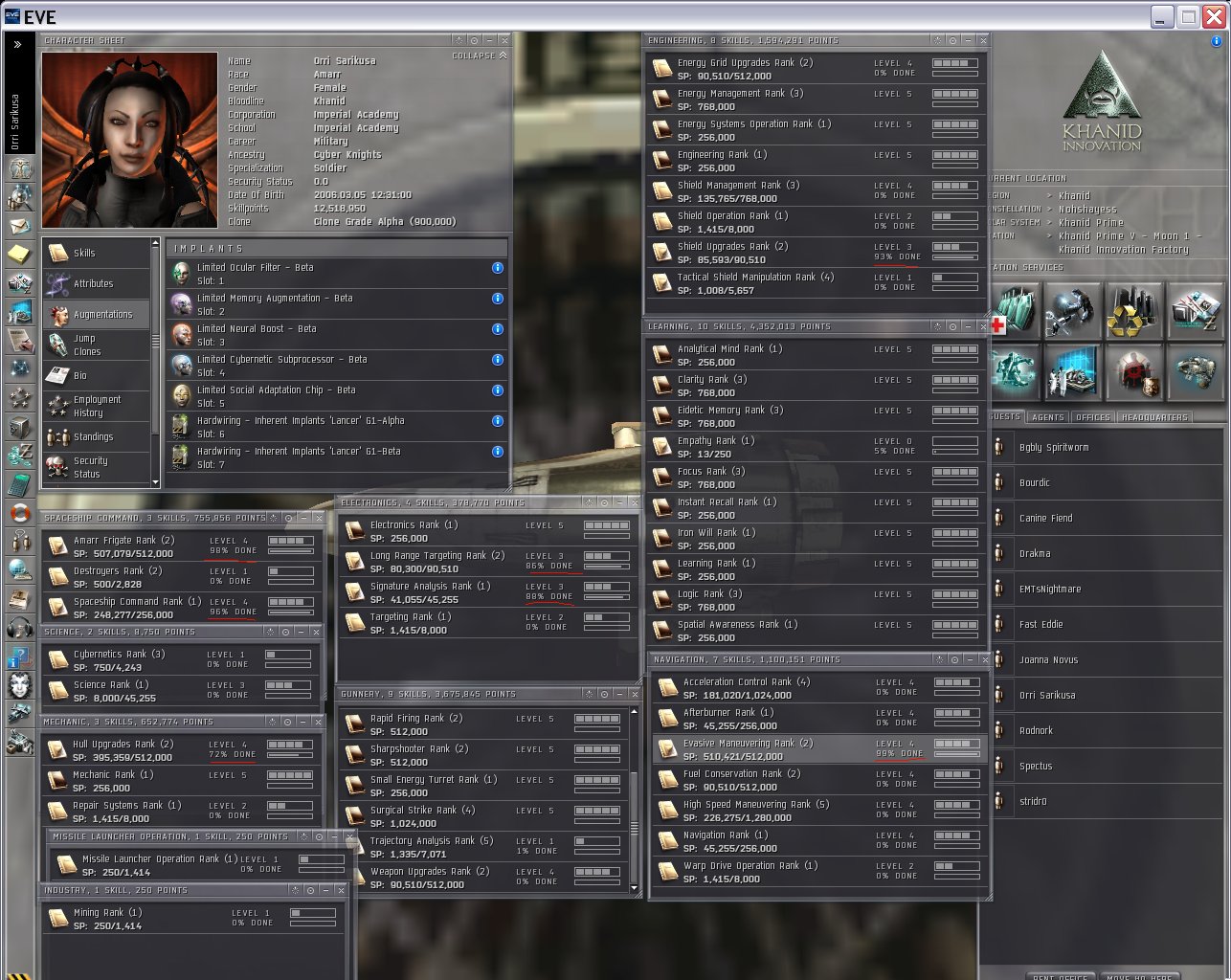1231x980 pixels.
Task: Minimize the Navigation skills window
Action: 970,659
